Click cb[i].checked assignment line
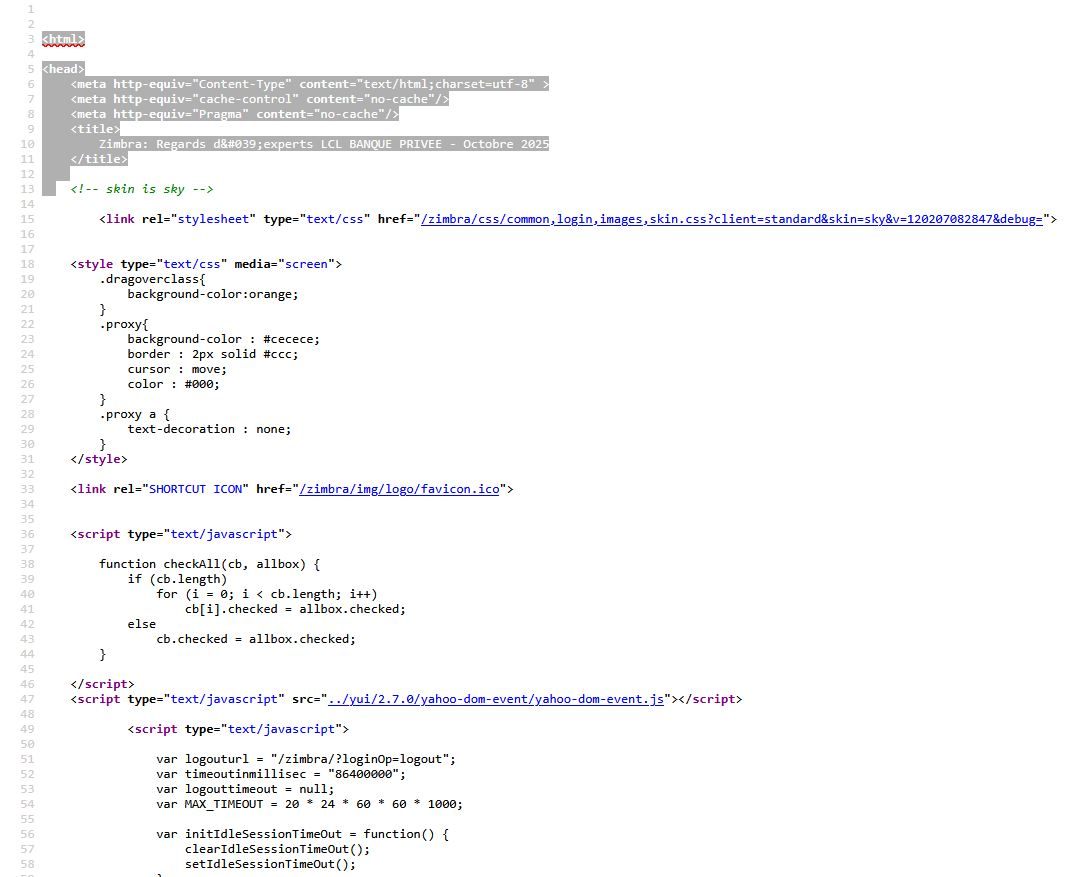Image resolution: width=1078 pixels, height=877 pixels. point(296,610)
